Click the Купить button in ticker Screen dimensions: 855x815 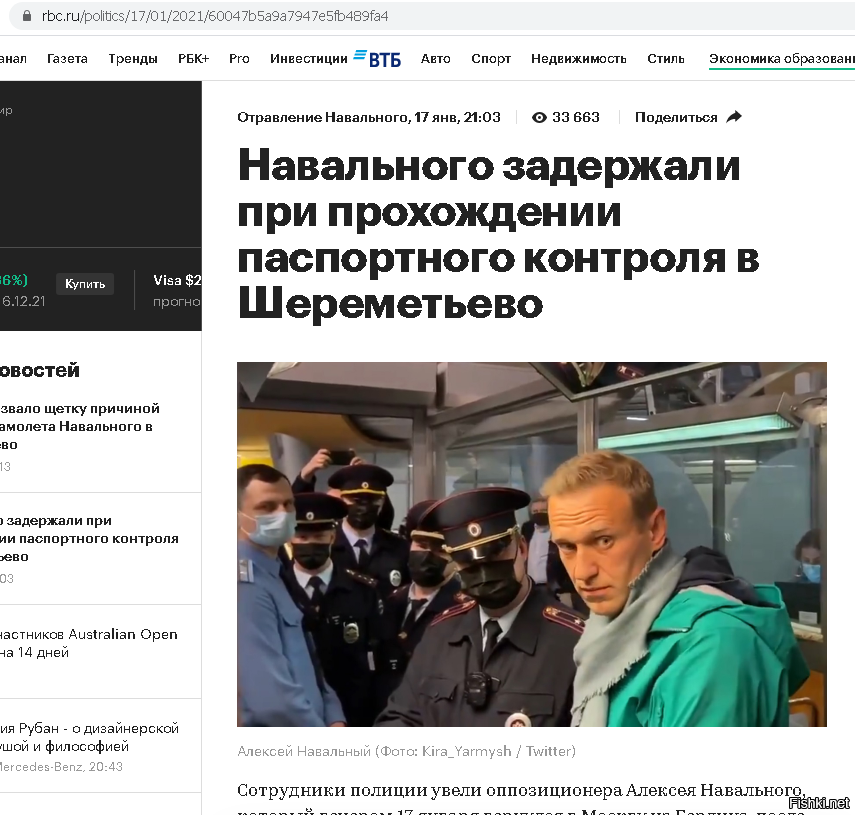click(85, 284)
